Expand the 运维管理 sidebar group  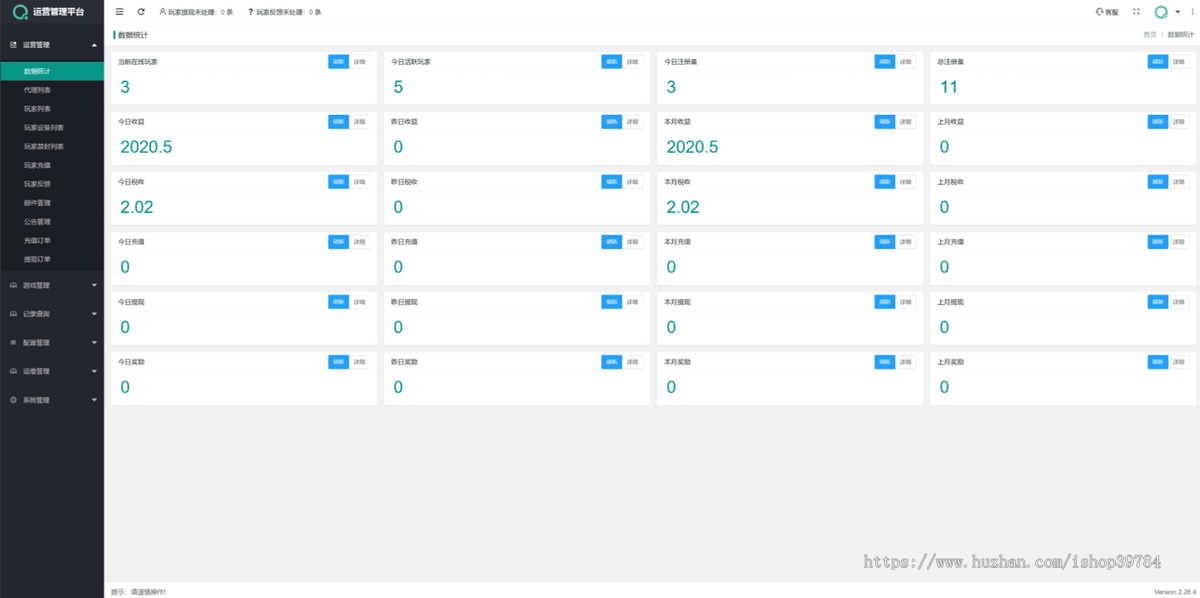(52, 371)
